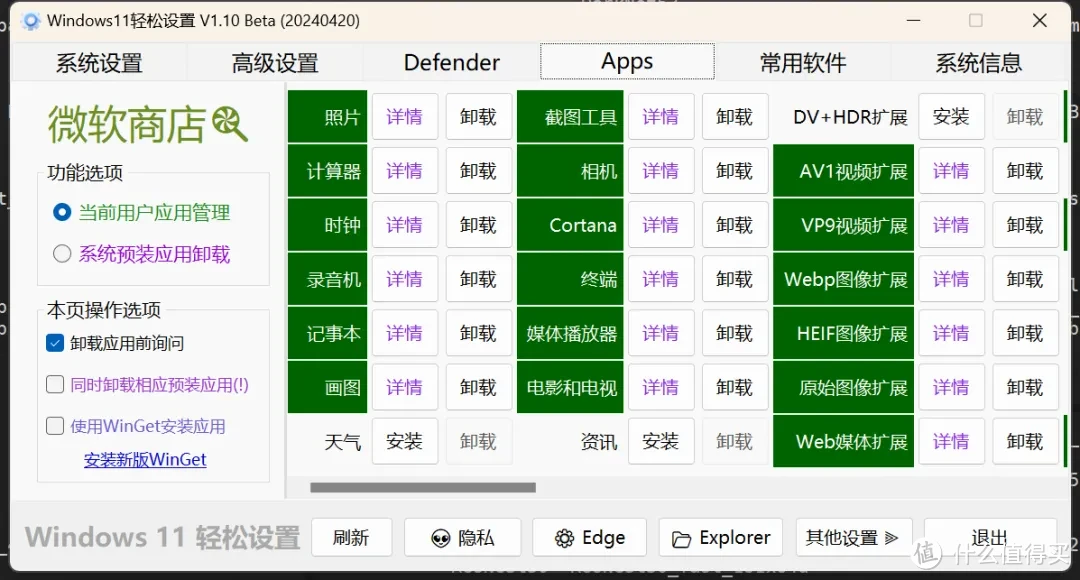Expand the 其他设置 menu button

tap(854, 537)
